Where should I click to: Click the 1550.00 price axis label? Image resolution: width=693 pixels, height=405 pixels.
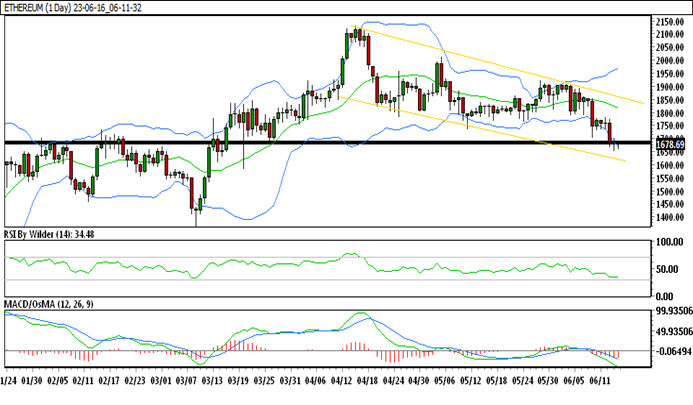670,179
